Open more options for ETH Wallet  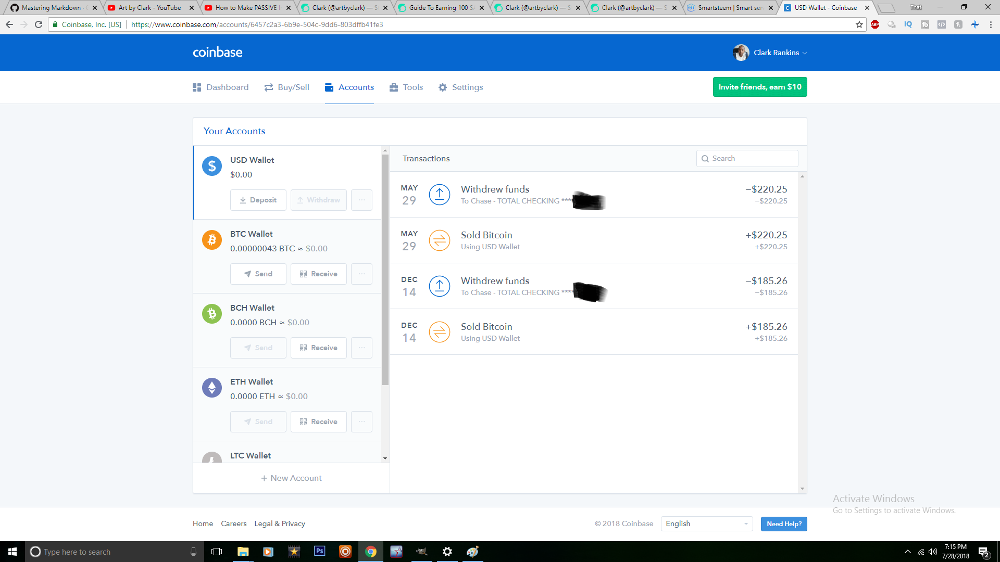(x=362, y=422)
